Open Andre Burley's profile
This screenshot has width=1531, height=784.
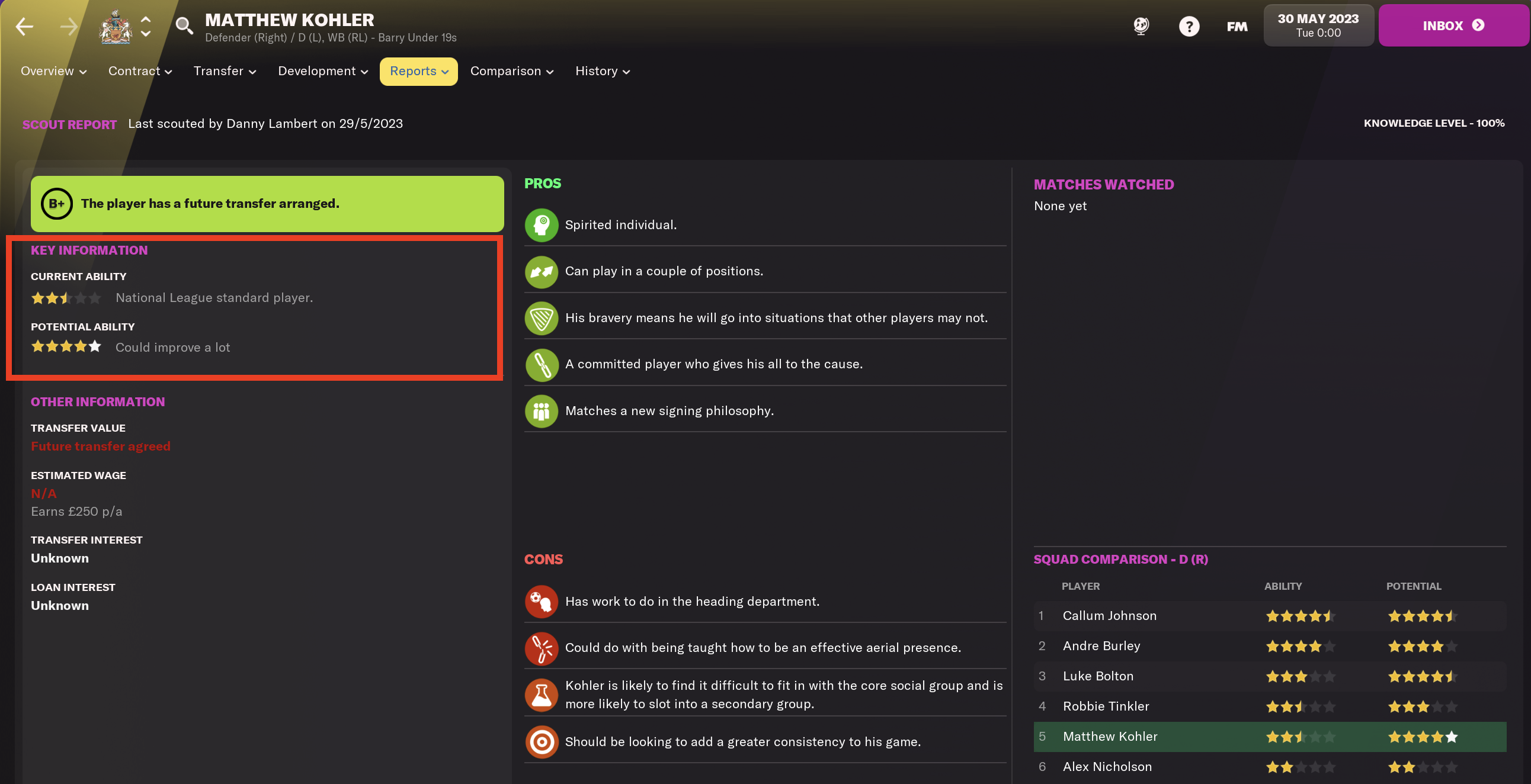point(1101,646)
